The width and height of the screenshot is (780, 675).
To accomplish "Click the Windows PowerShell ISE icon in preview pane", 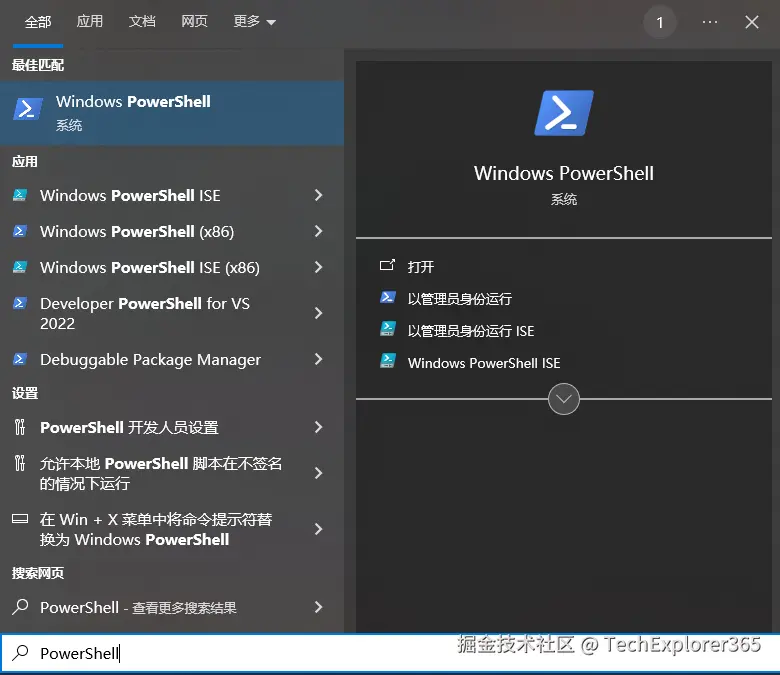I will coord(388,361).
